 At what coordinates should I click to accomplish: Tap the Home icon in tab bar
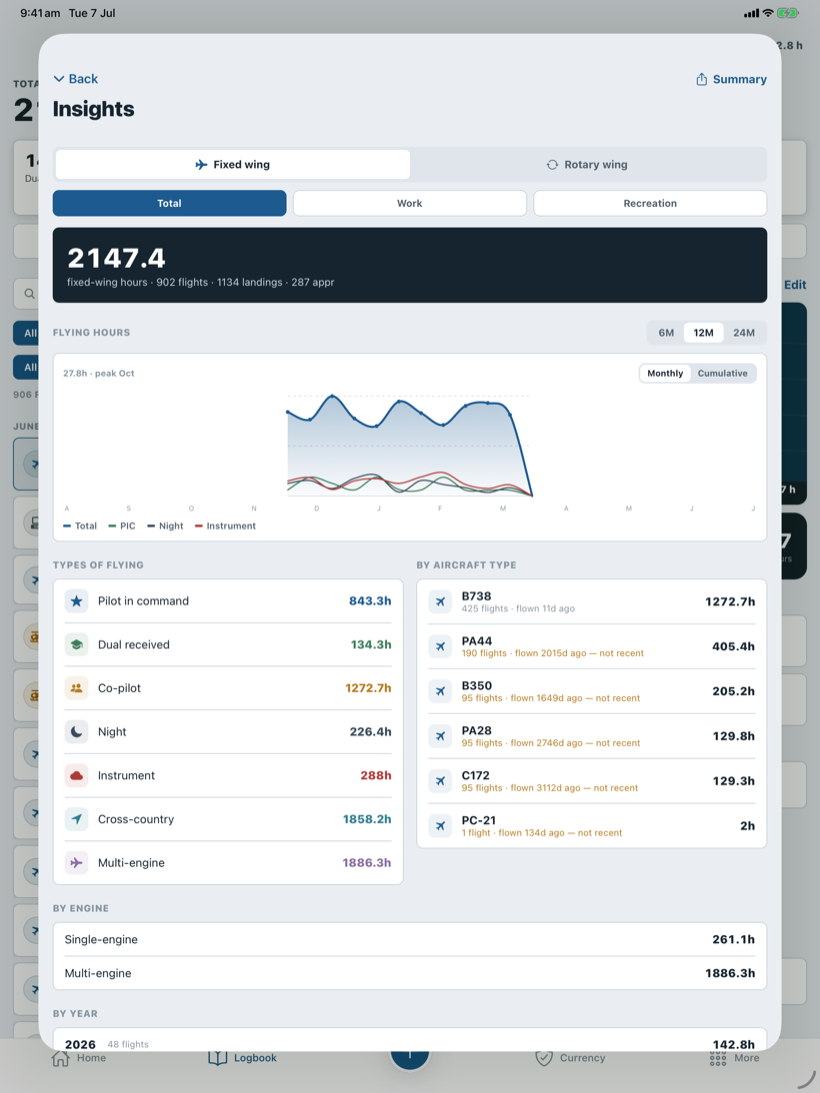[61, 1058]
